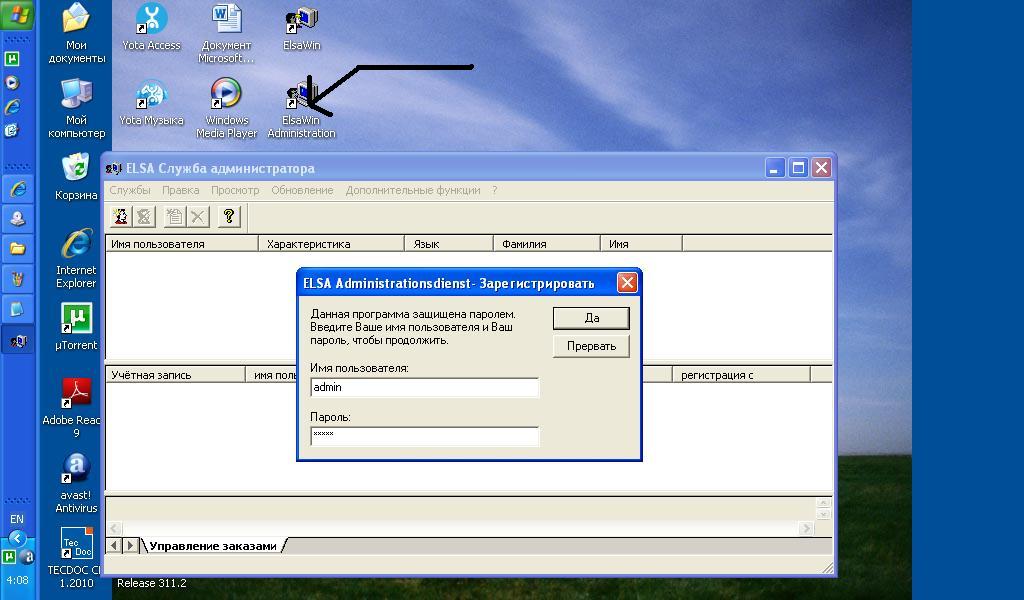The image size is (1024, 600).
Task: Click the help question mark toolbar icon
Action: [229, 216]
